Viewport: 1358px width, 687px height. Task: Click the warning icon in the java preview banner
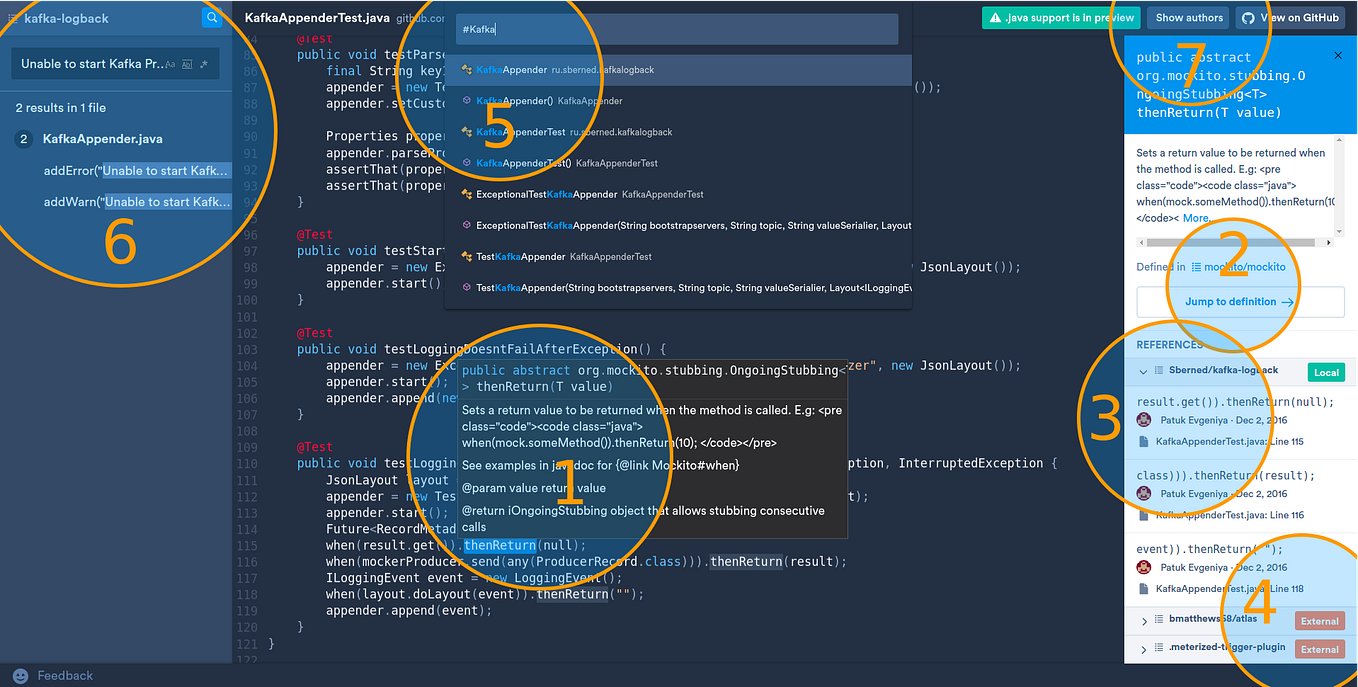(997, 17)
